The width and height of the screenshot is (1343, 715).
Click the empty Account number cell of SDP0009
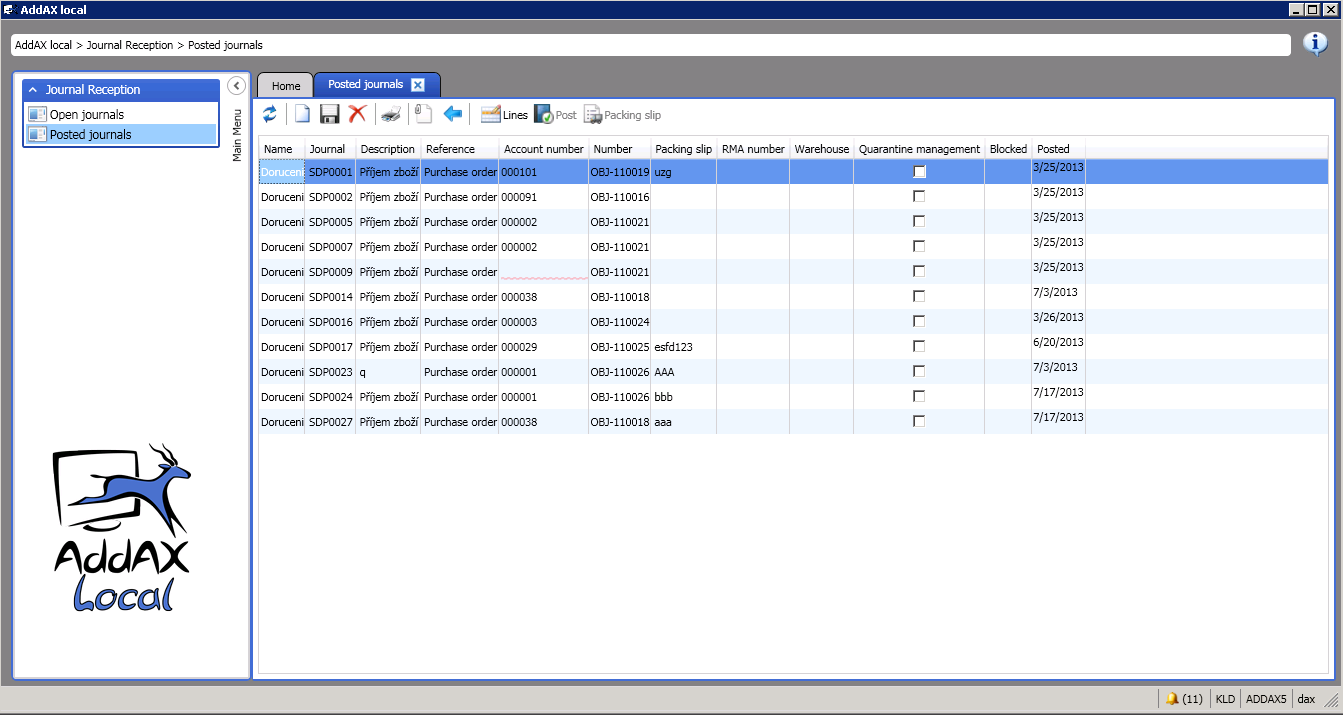click(x=543, y=272)
